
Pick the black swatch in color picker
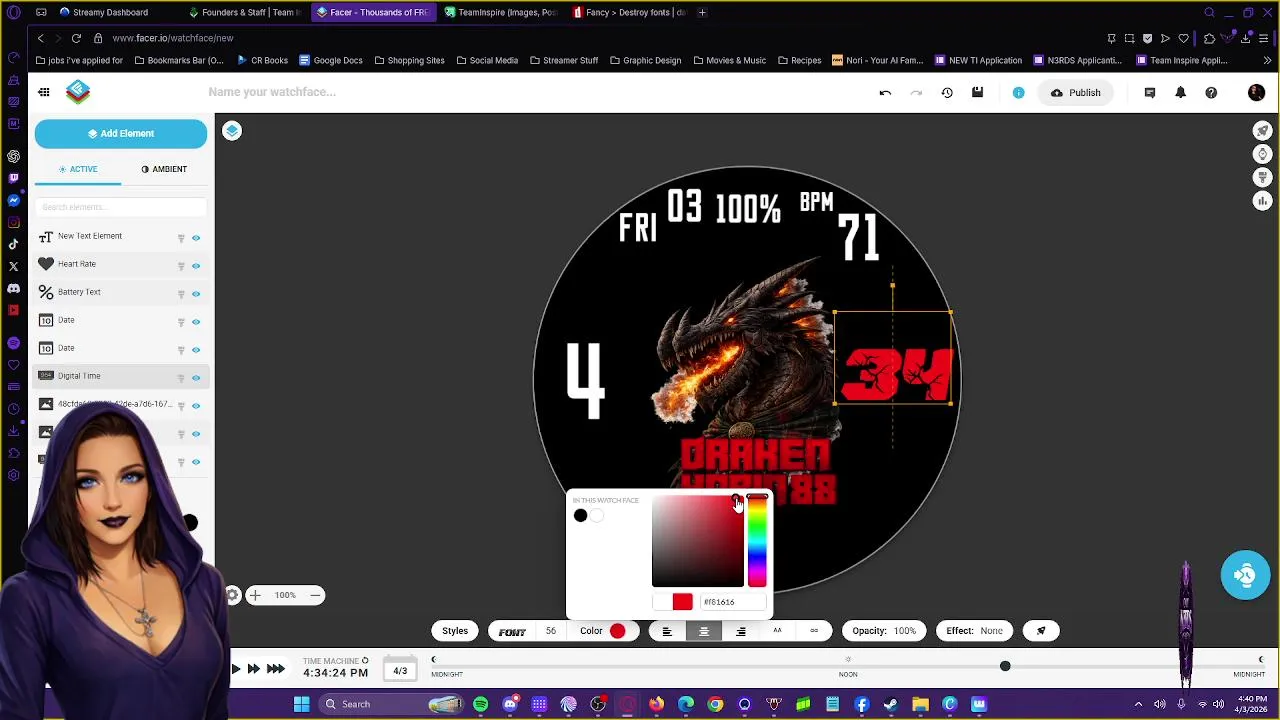point(580,516)
